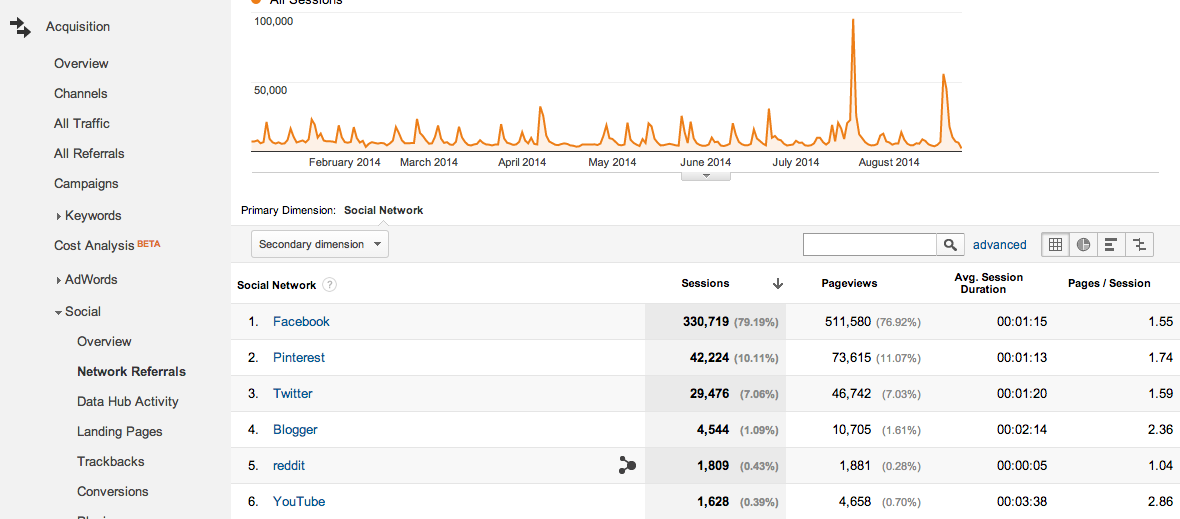Click the advanced filter link
The height and width of the screenshot is (519, 1180).
(x=999, y=245)
